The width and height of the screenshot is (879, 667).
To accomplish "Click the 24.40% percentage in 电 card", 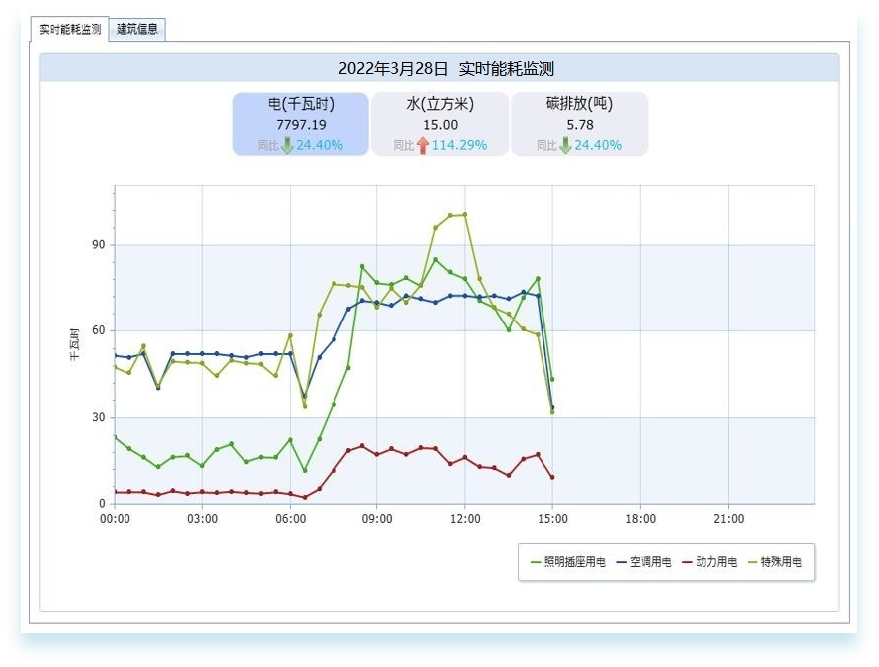I will (319, 145).
